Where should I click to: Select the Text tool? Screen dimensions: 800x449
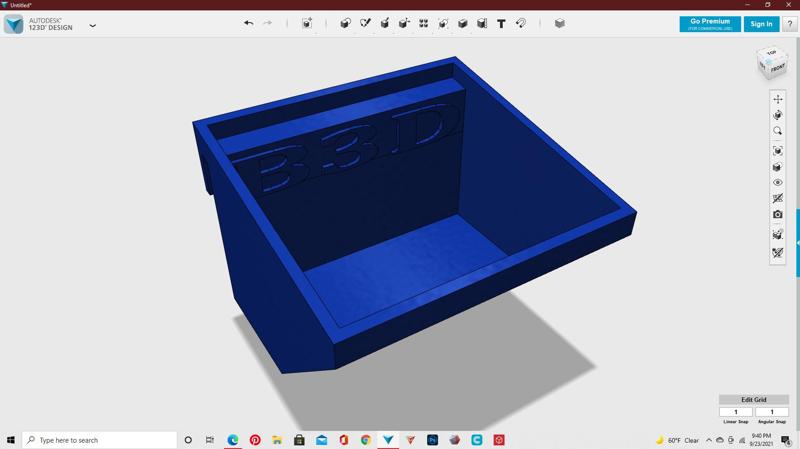pyautogui.click(x=501, y=23)
